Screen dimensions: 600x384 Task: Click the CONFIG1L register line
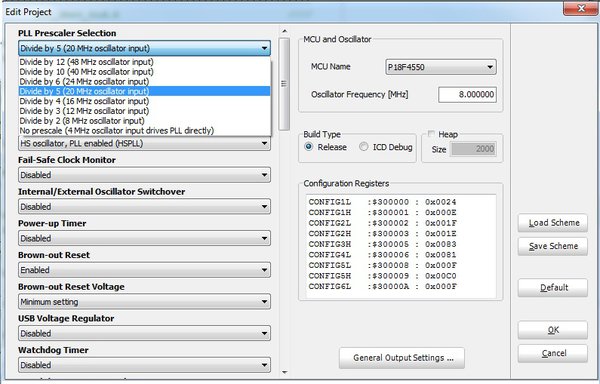(x=382, y=202)
